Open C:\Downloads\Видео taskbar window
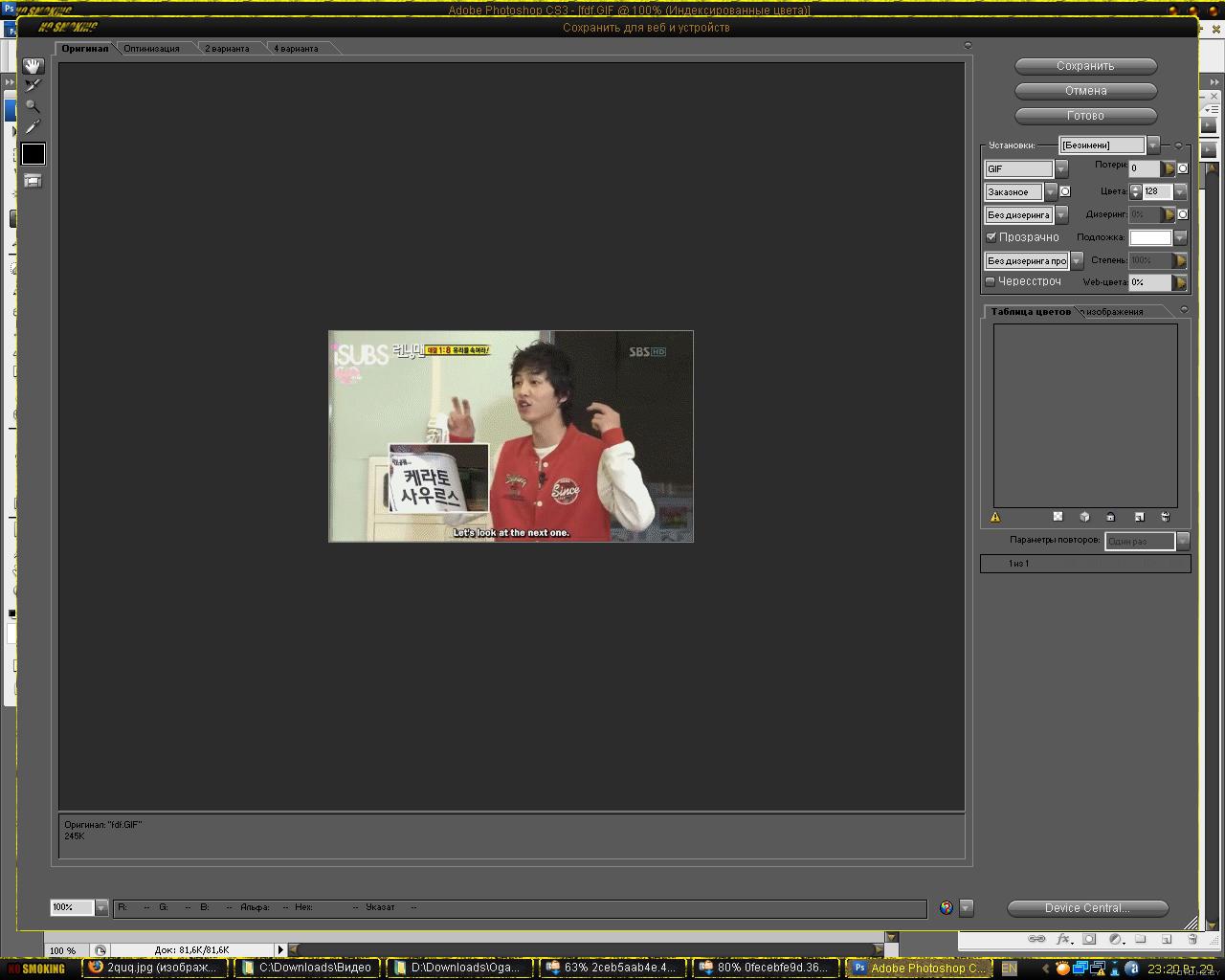1225x980 pixels. (308, 968)
